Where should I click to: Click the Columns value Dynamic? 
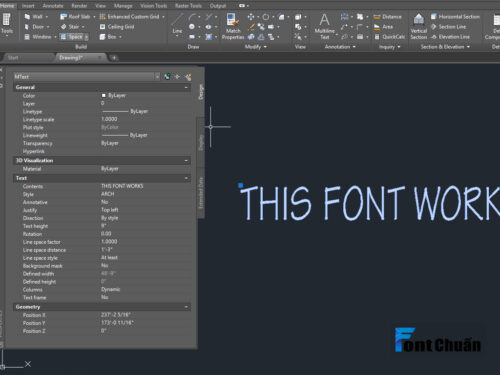(x=110, y=289)
